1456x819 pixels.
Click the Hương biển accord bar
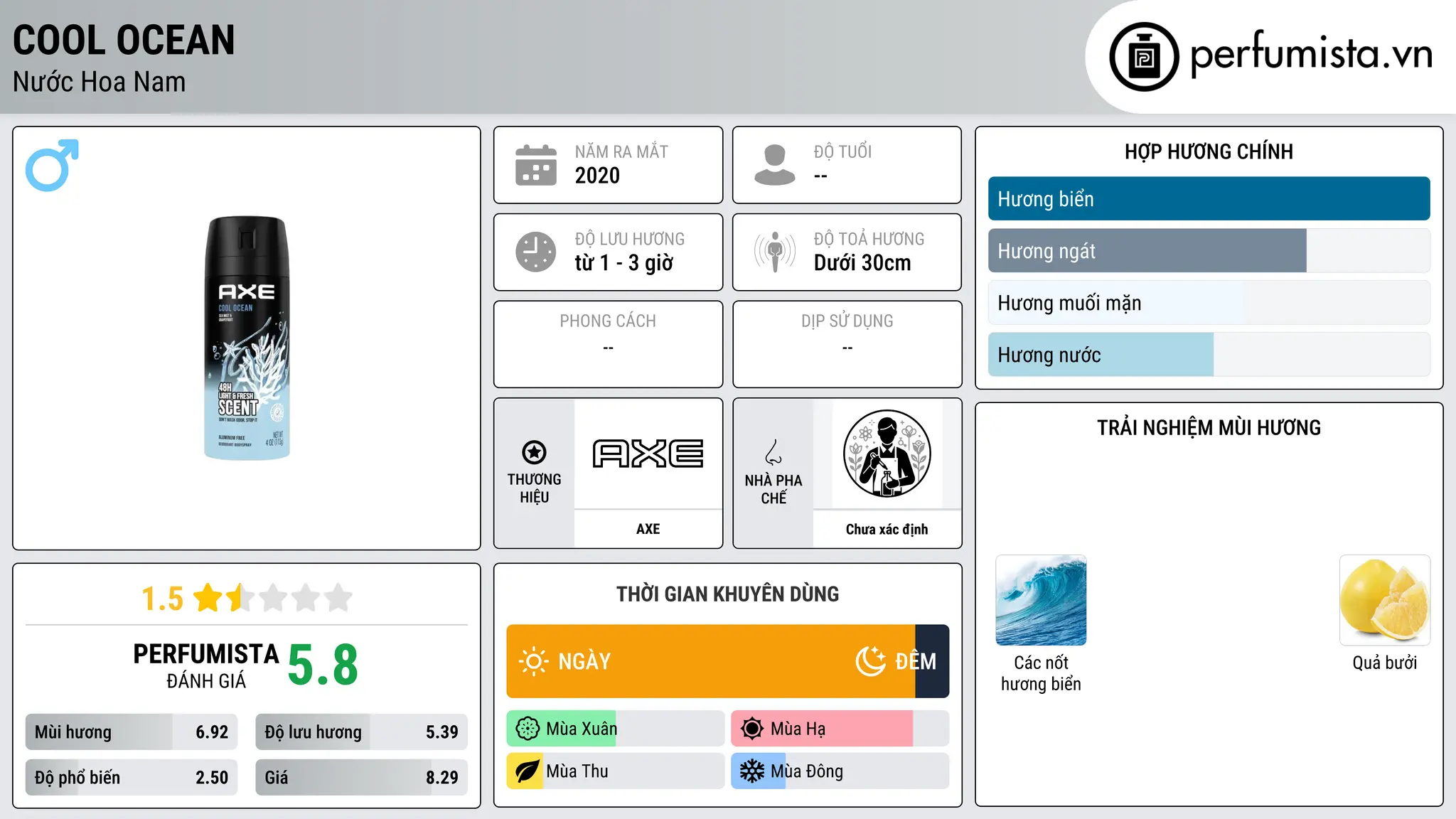click(1209, 199)
